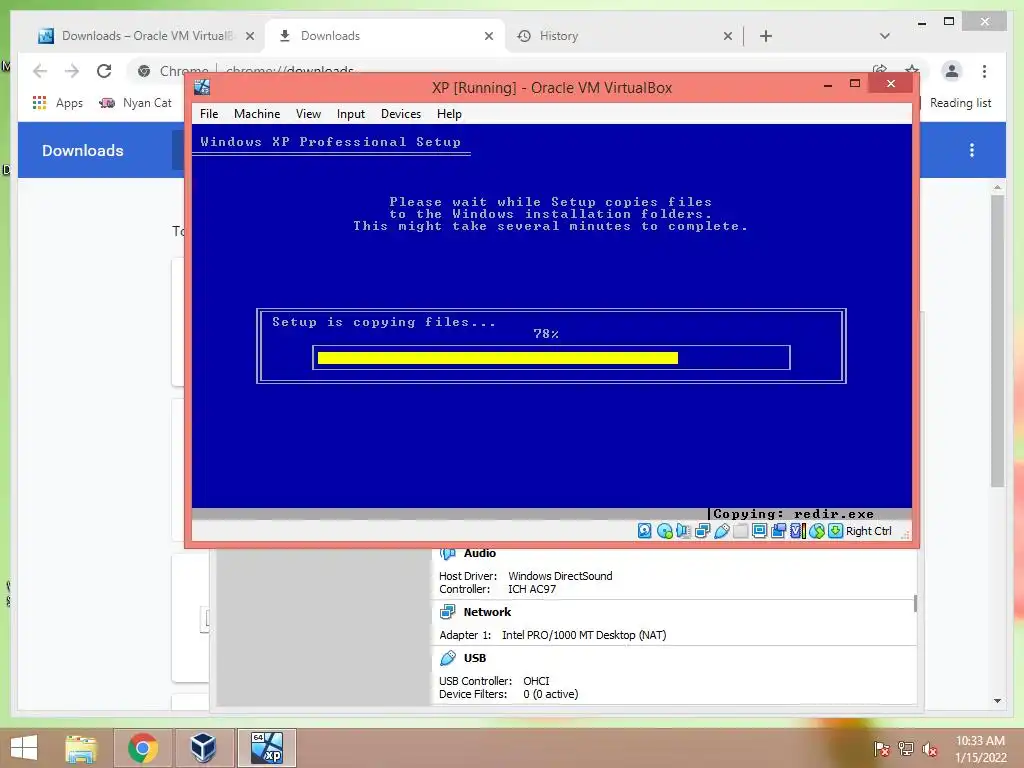Go forward in Chrome
1024x768 pixels.
click(72, 71)
